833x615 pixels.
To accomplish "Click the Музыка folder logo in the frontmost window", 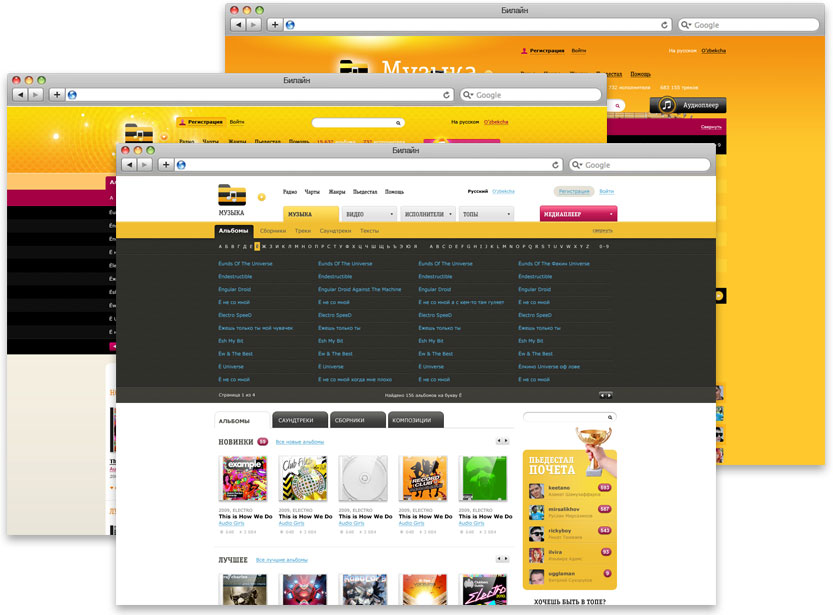I will point(232,195).
